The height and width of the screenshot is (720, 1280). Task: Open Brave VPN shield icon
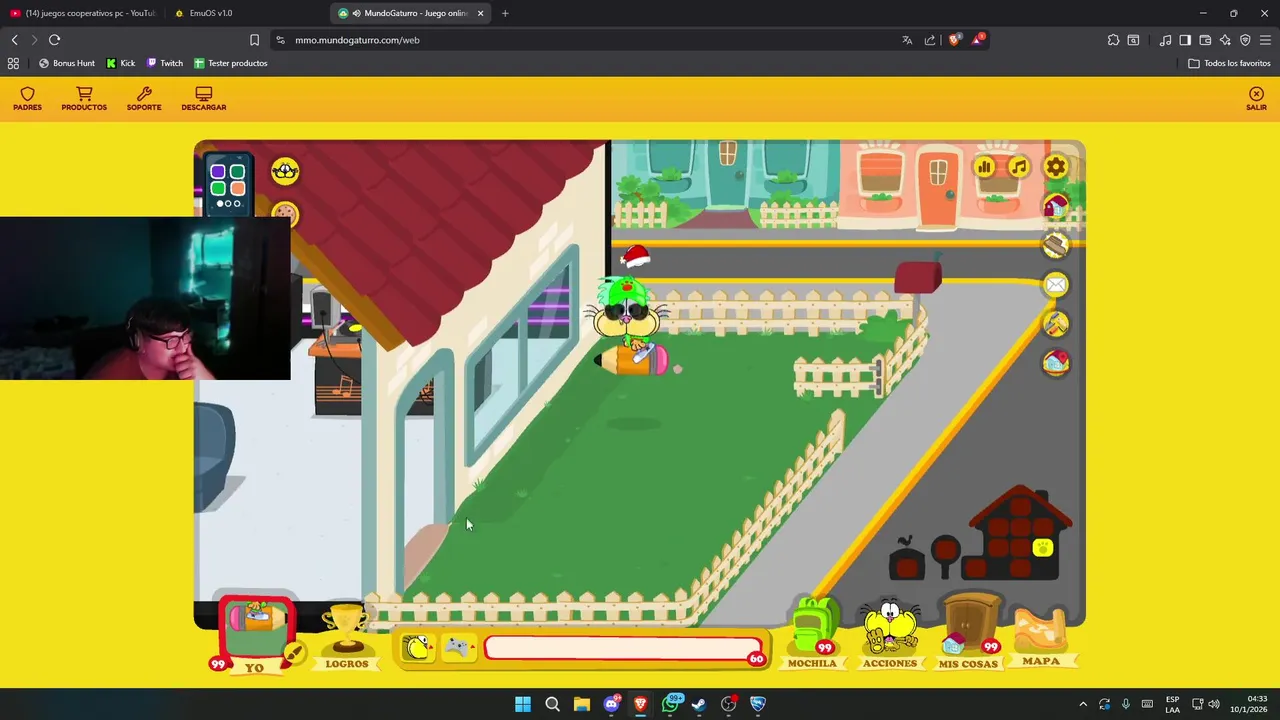coord(1245,40)
